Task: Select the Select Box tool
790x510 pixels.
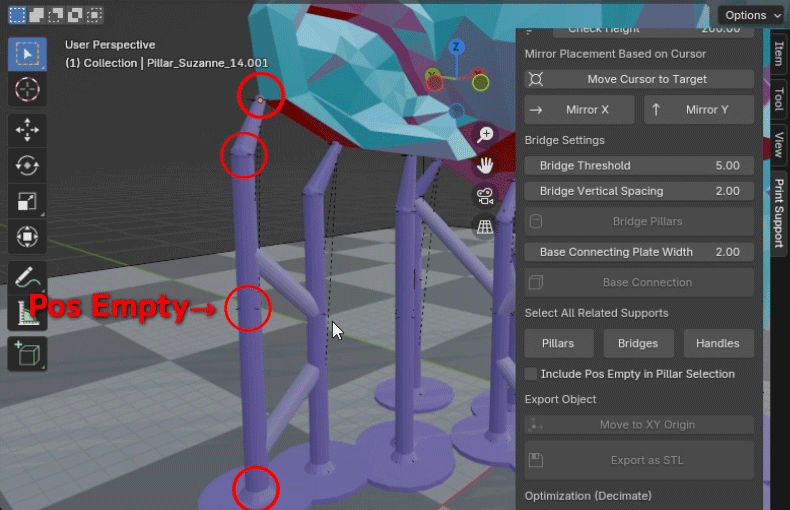Action: (27, 54)
